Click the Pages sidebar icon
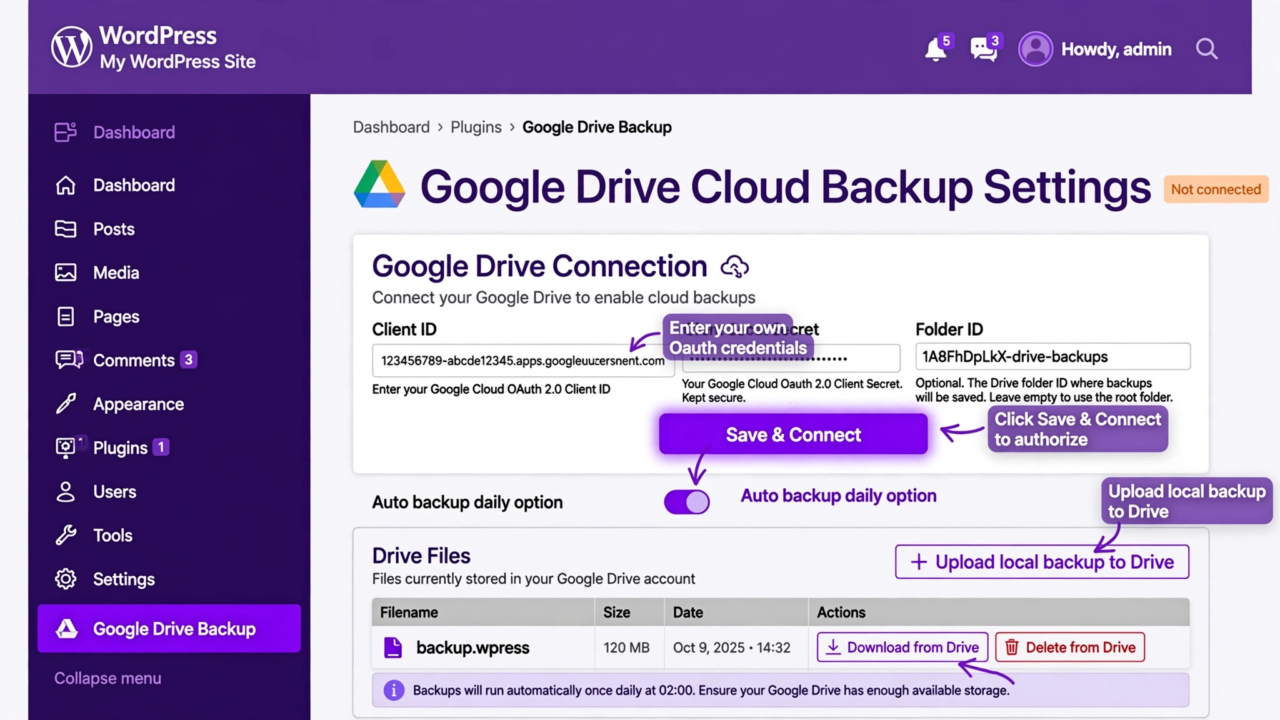The width and height of the screenshot is (1280, 720). (x=66, y=317)
